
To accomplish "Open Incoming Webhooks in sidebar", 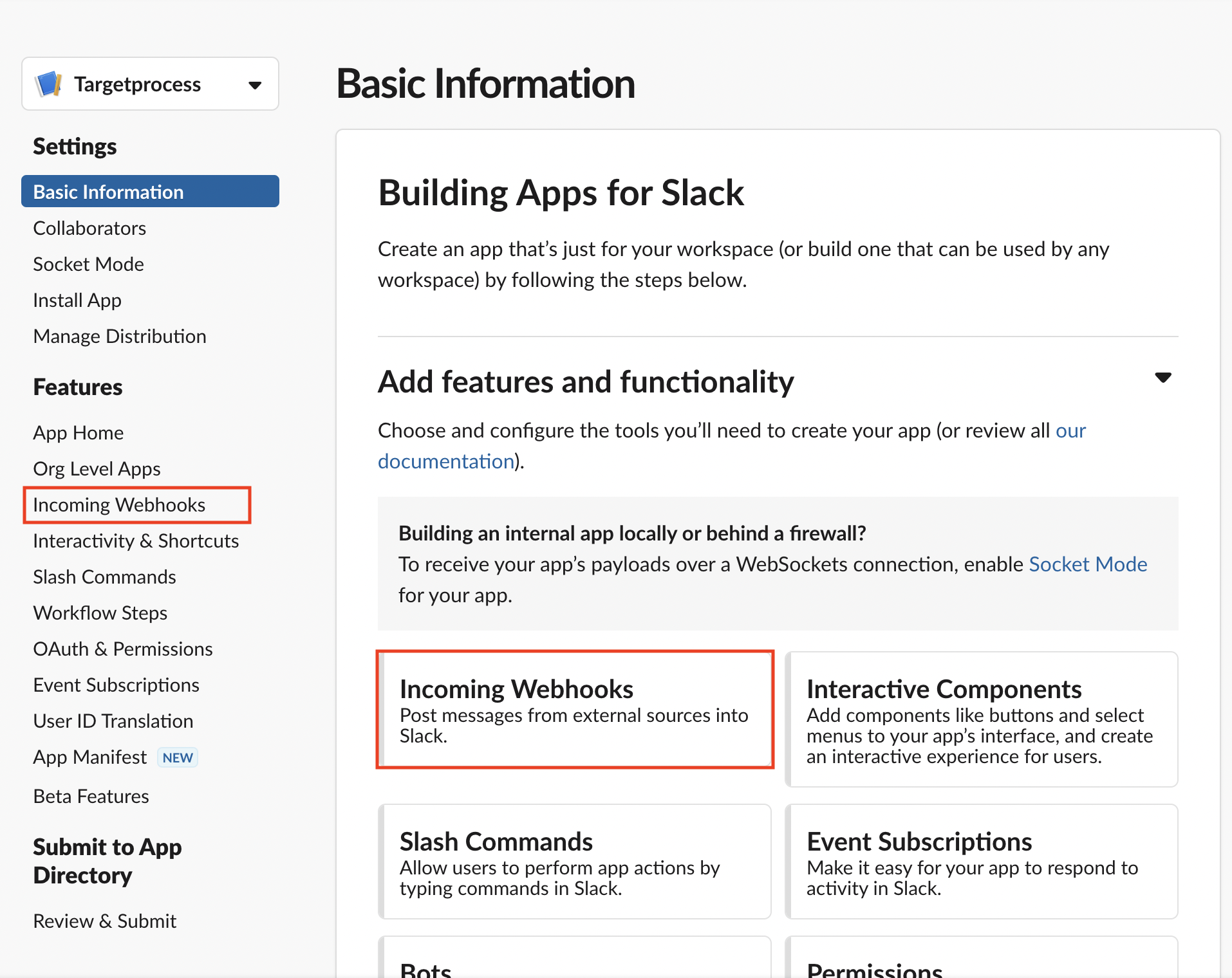I will (x=119, y=505).
